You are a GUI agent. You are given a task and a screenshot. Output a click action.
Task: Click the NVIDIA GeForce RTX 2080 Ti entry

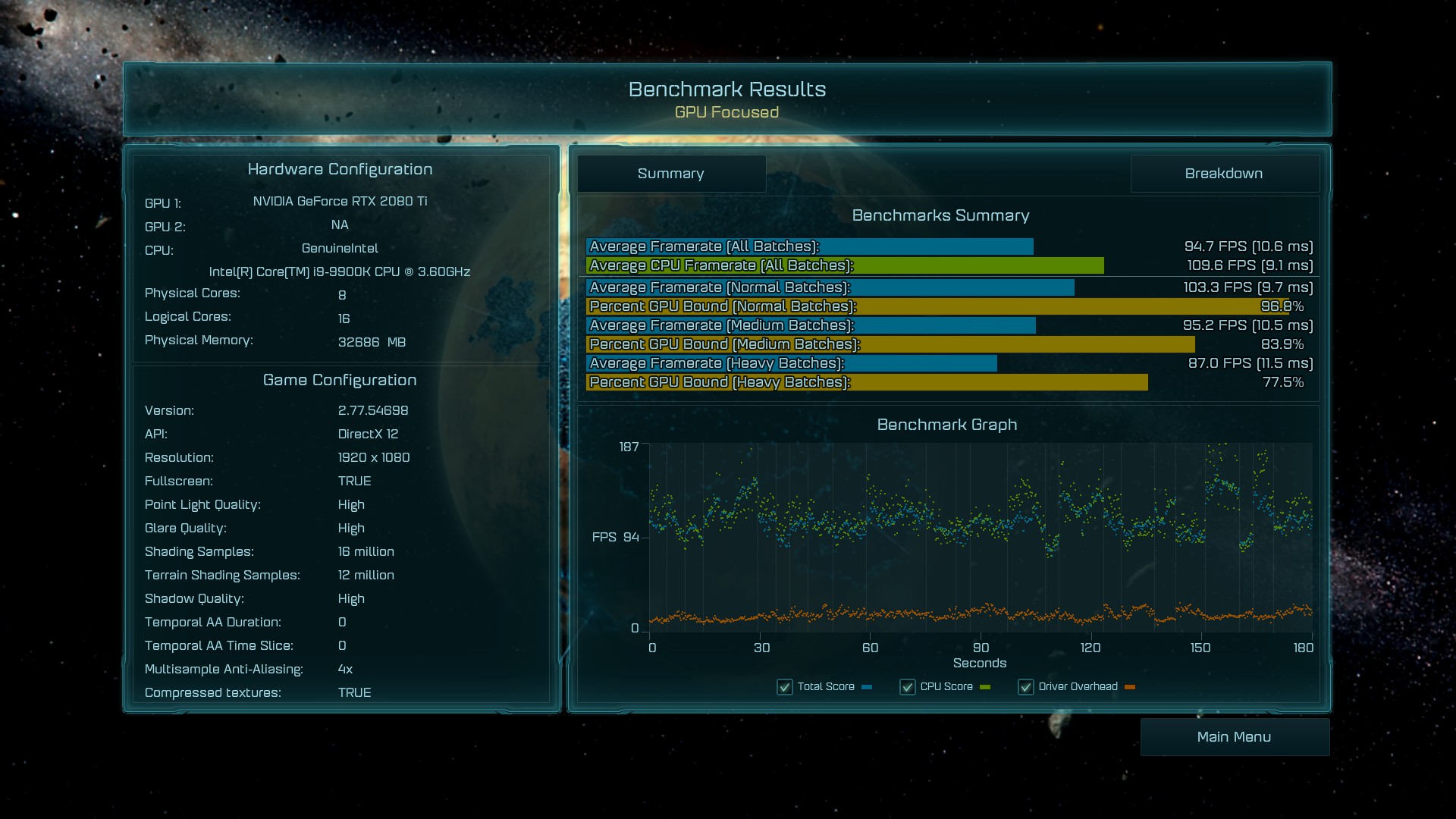tap(340, 201)
